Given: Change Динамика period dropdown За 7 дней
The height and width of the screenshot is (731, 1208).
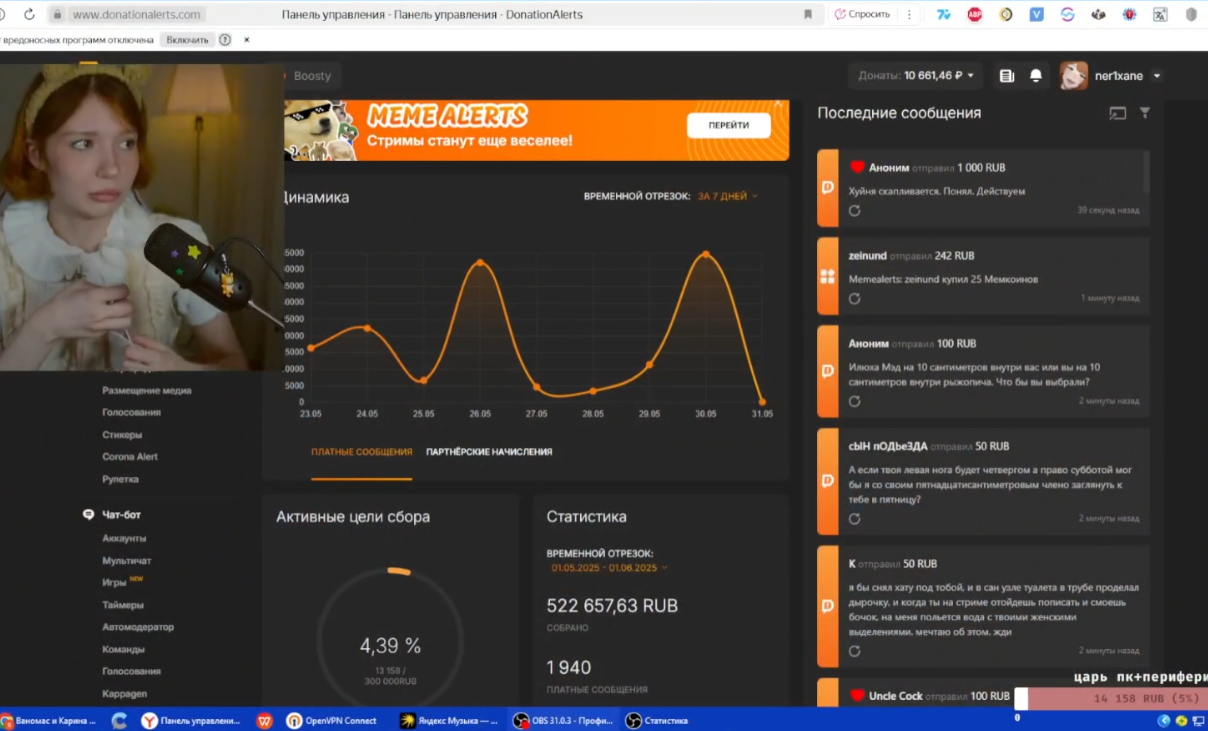Looking at the screenshot, I should pyautogui.click(x=728, y=196).
